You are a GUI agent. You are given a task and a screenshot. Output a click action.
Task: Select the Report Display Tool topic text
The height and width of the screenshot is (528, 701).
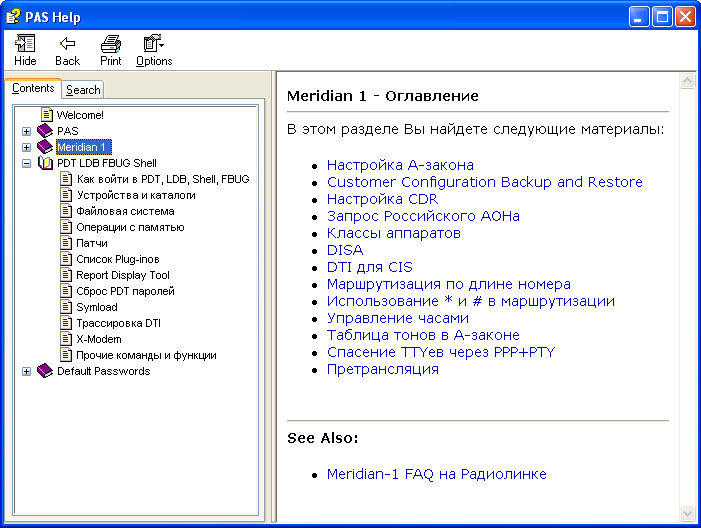pyautogui.click(x=123, y=275)
